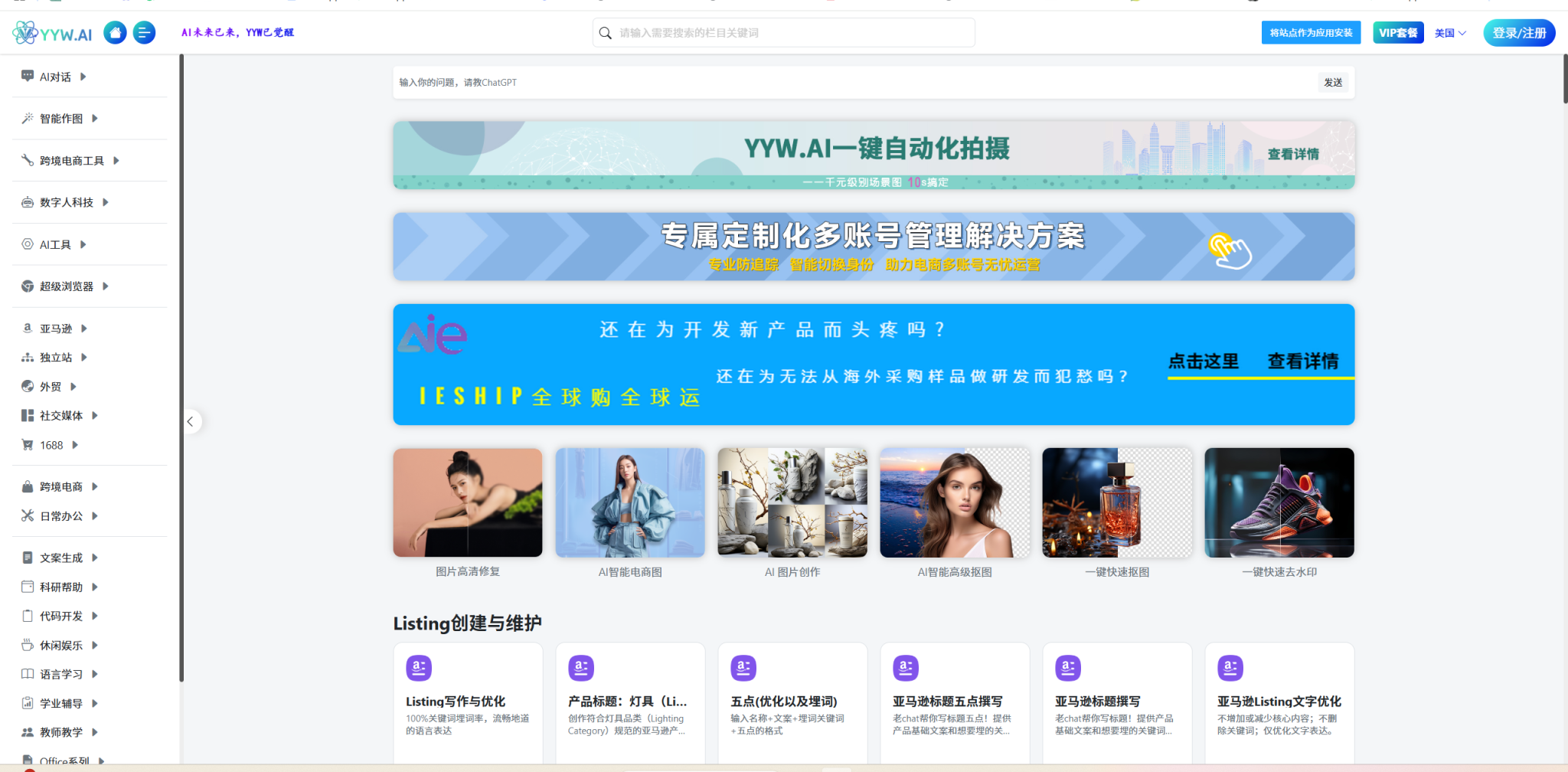Send the question with 发送 button
1568x772 pixels.
click(x=1333, y=82)
